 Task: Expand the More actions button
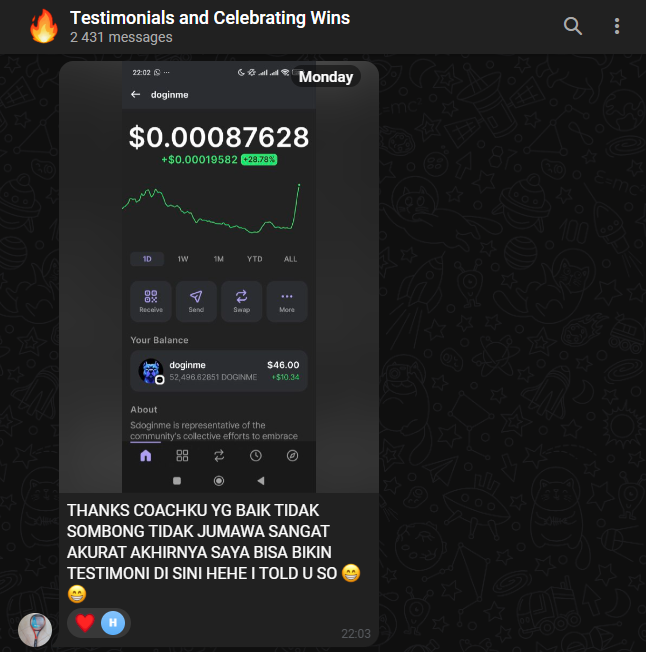tap(287, 301)
